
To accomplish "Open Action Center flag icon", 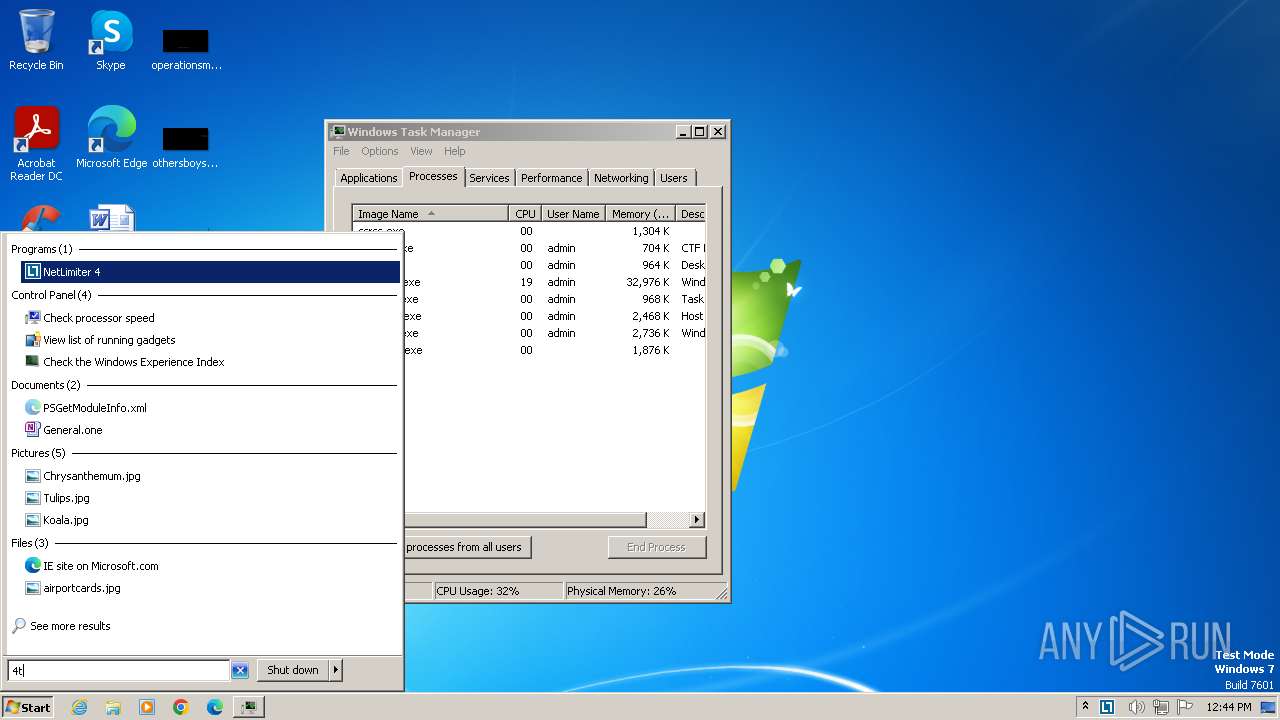I will tap(1185, 707).
